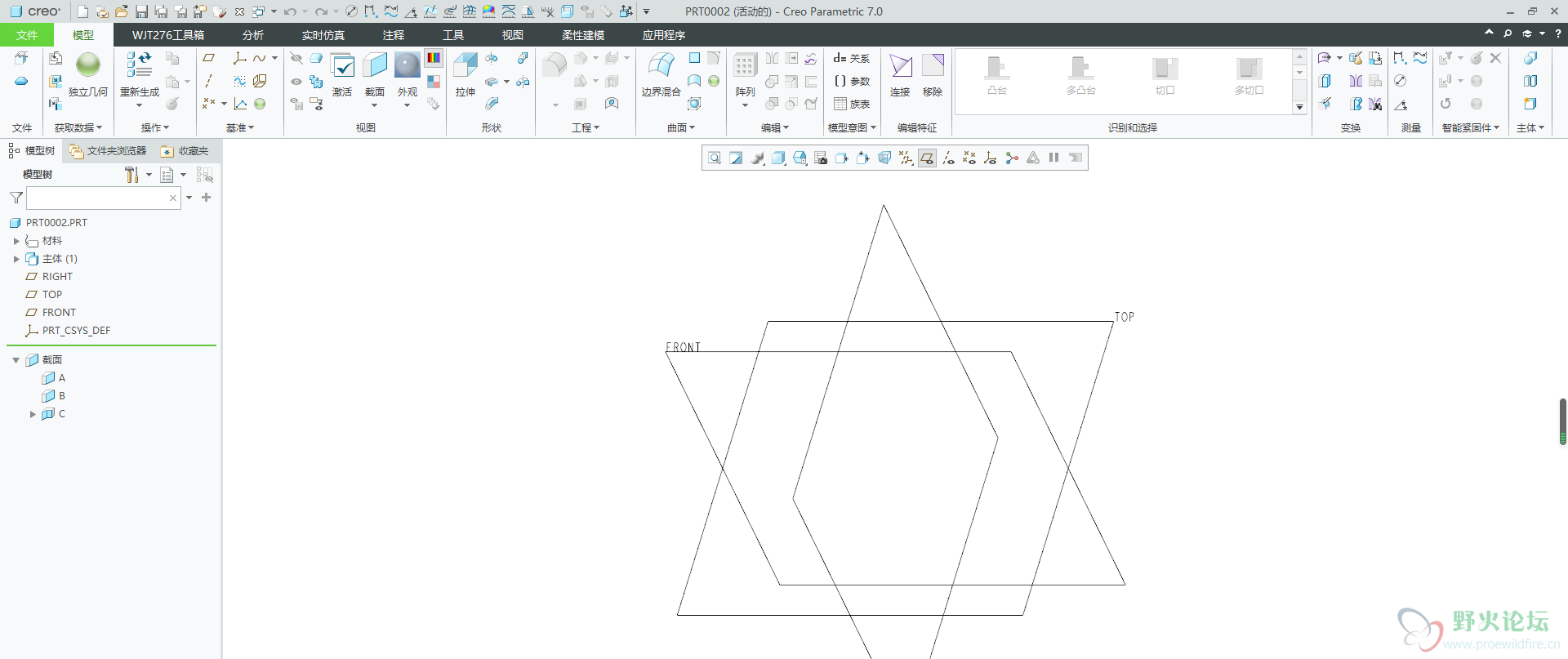1568x659 pixels.
Task: Click the 关系 (Relations) button
Action: [852, 58]
